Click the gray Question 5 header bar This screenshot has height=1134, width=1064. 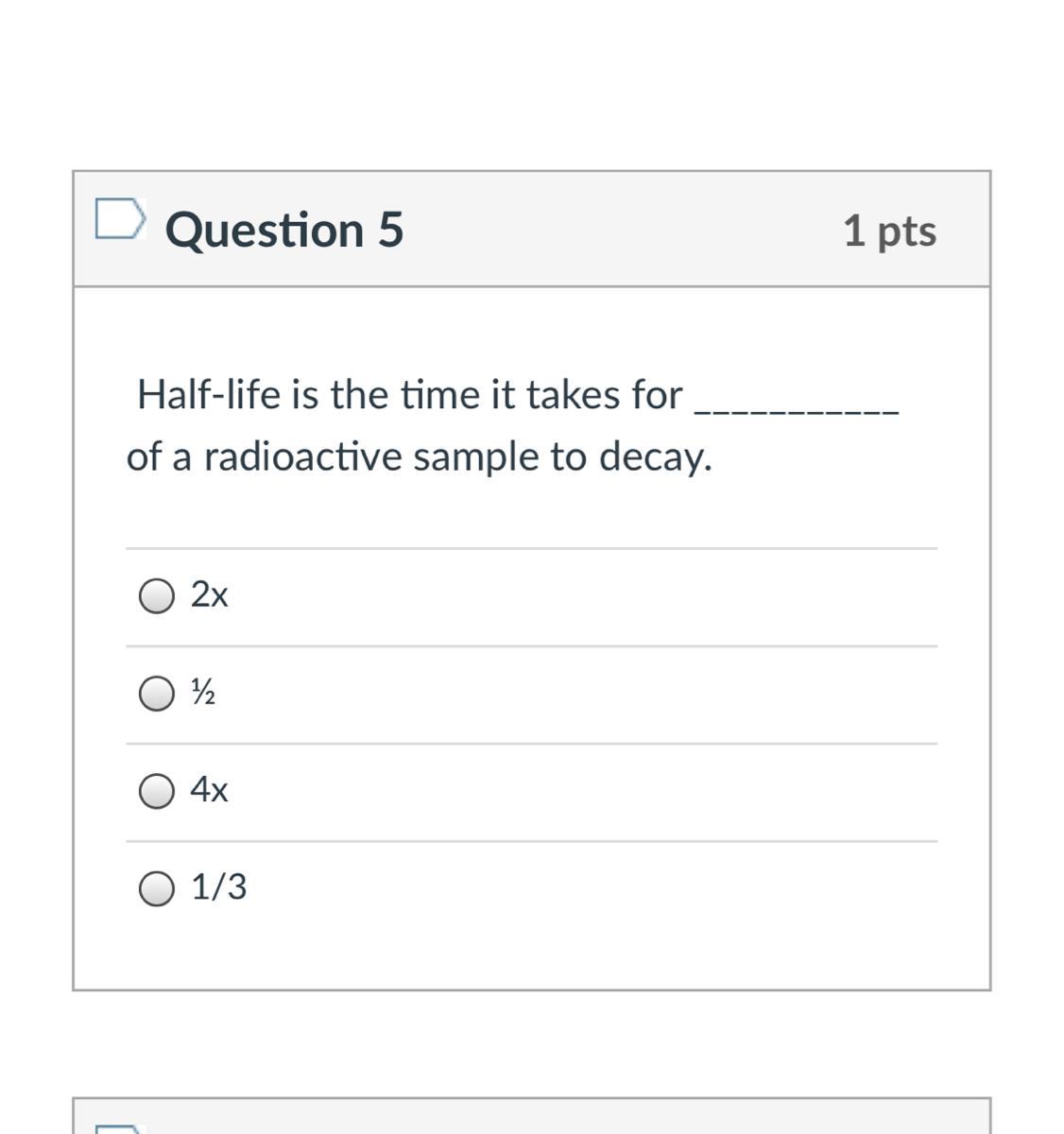pos(614,230)
